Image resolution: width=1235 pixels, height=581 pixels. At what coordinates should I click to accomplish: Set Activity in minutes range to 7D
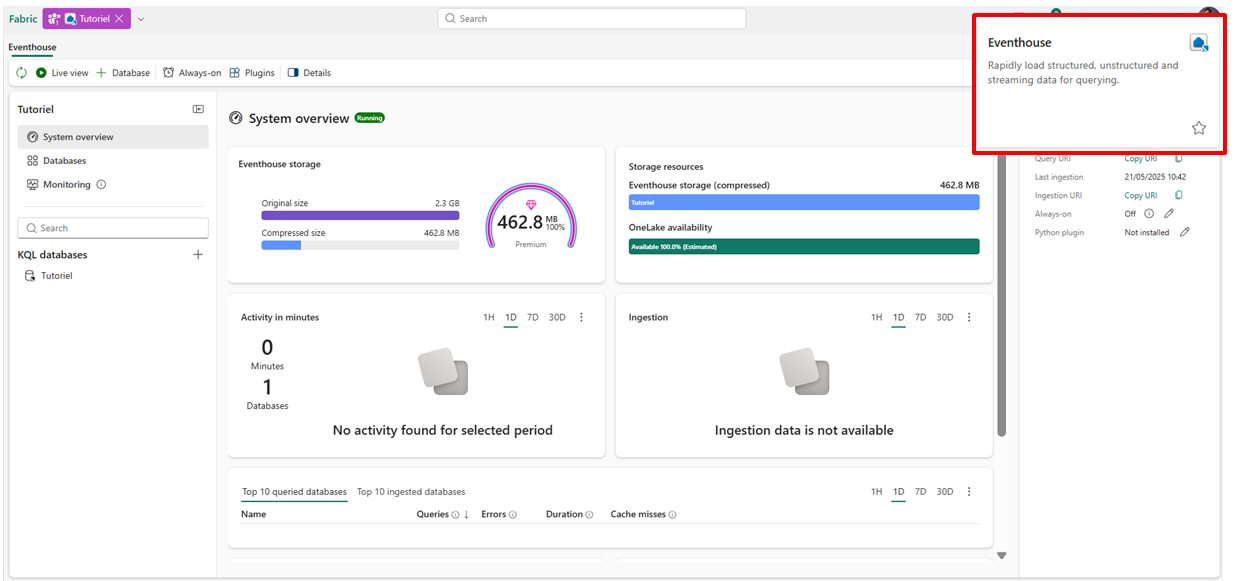[533, 318]
